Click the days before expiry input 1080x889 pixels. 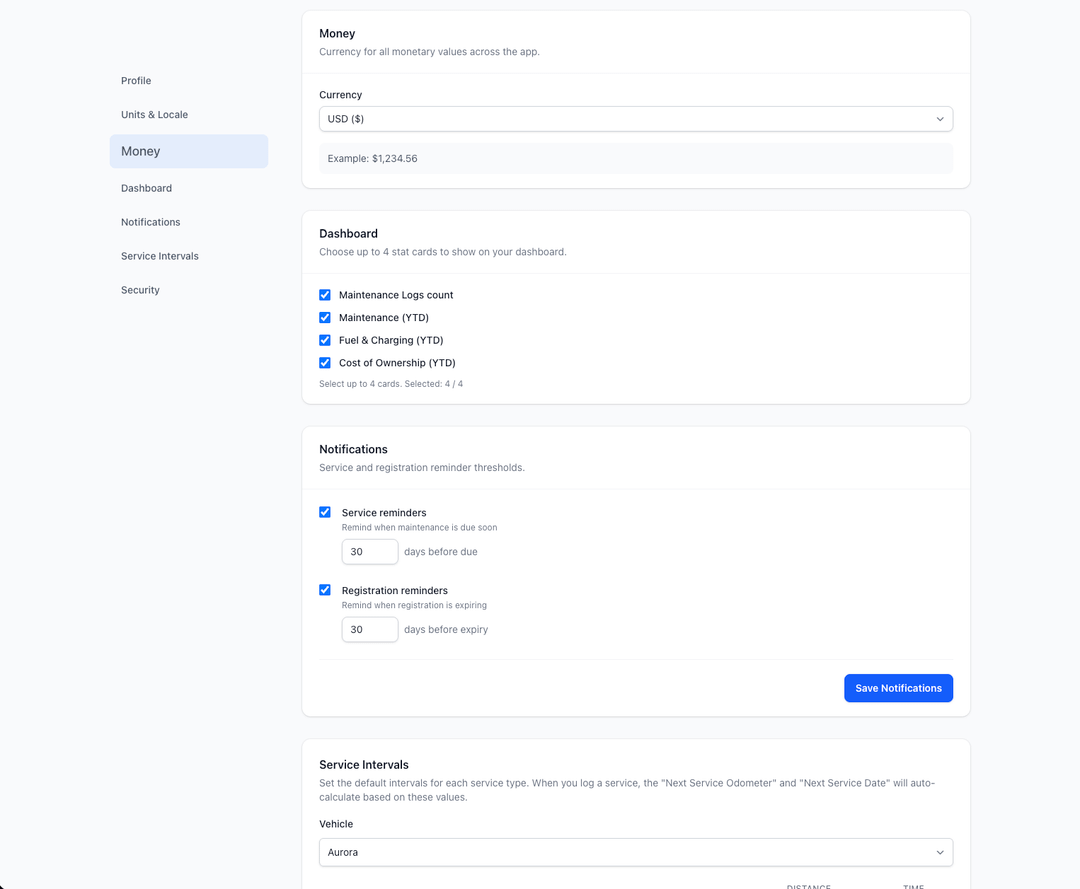pos(369,630)
